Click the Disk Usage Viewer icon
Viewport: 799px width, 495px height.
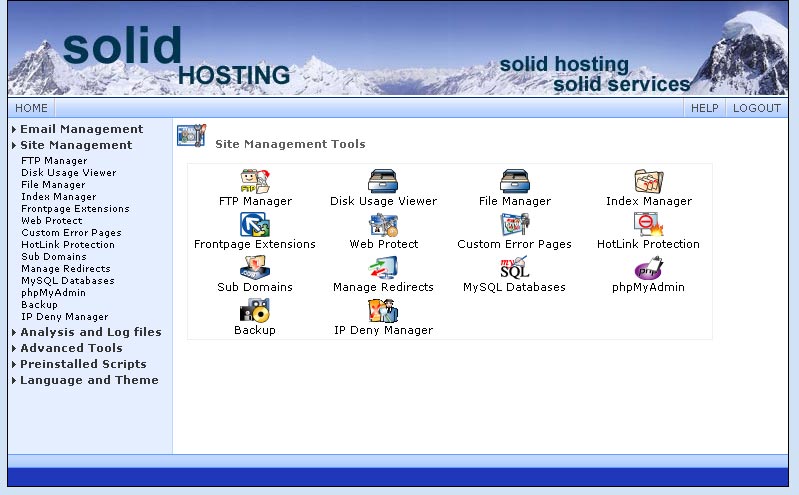tap(383, 181)
